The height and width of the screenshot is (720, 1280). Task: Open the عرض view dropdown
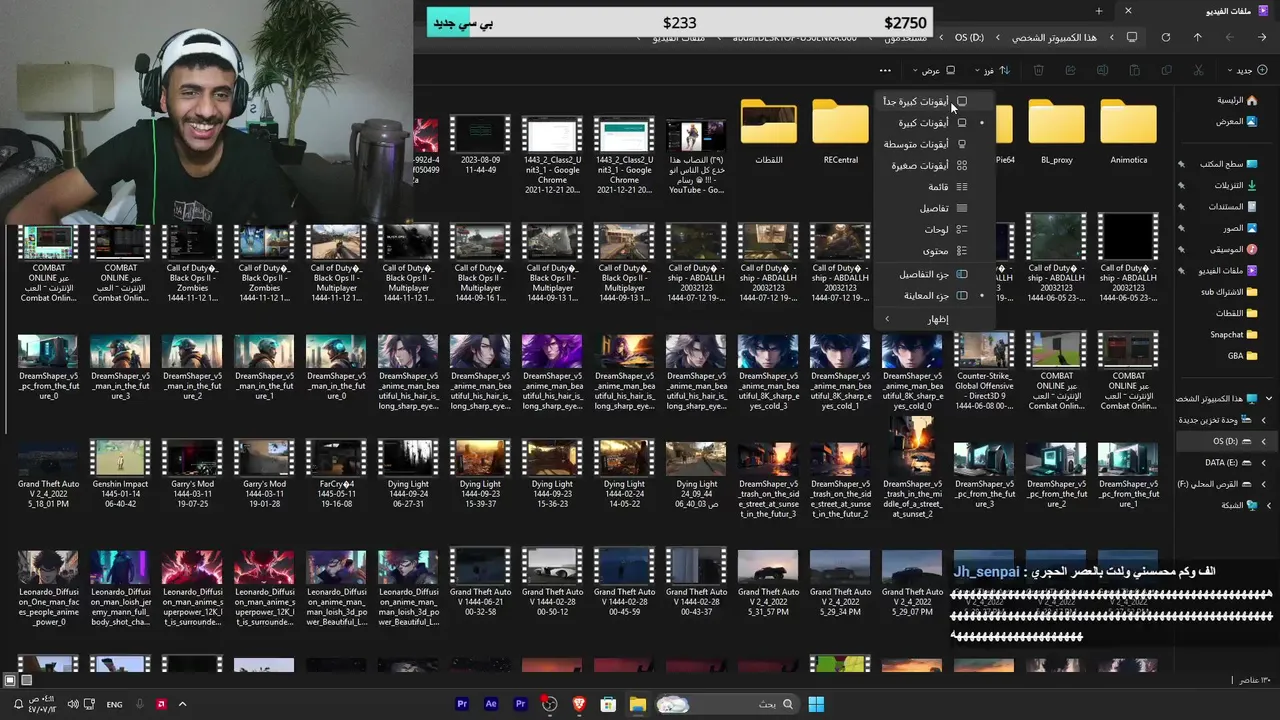point(935,70)
